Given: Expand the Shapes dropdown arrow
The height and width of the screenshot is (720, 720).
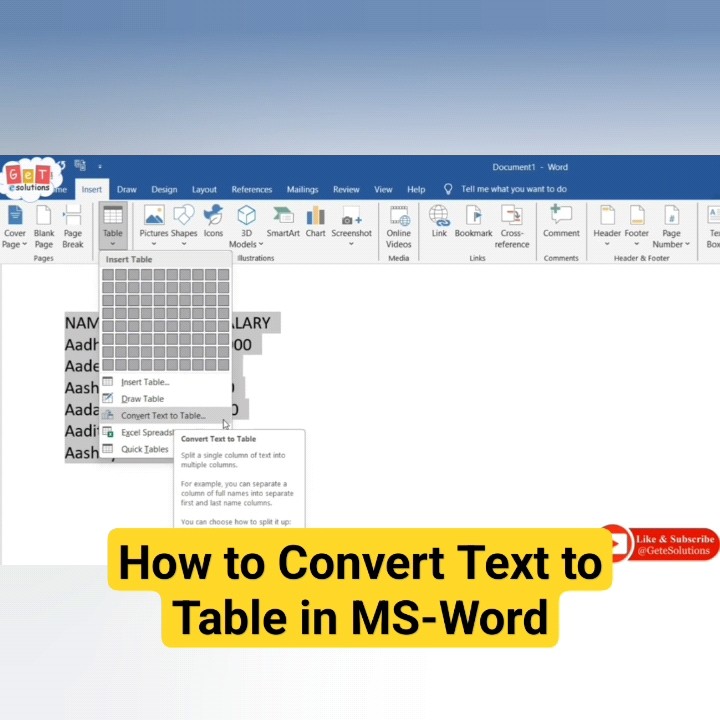Looking at the screenshot, I should click(x=184, y=244).
